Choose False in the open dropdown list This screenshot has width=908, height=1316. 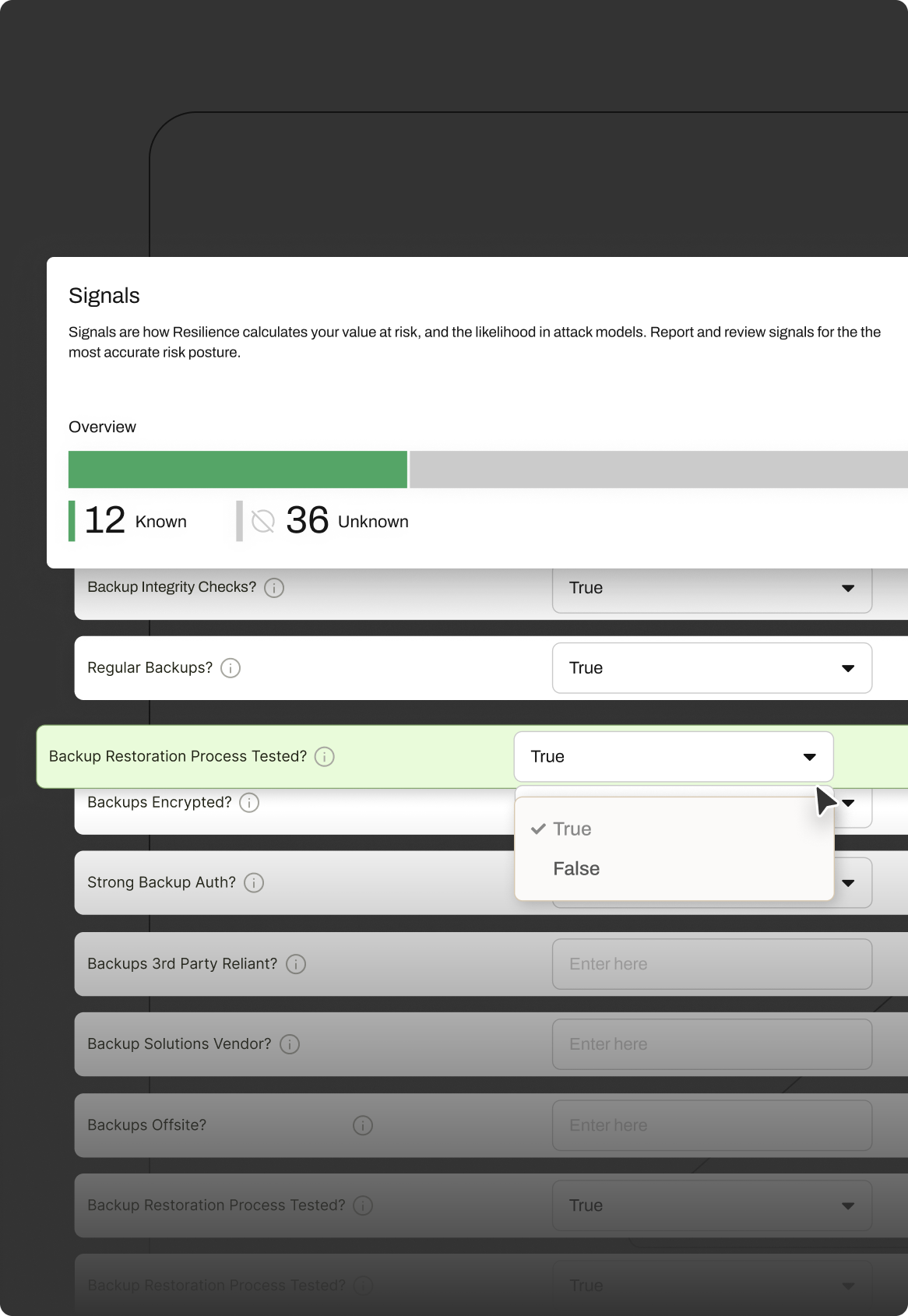tap(576, 869)
